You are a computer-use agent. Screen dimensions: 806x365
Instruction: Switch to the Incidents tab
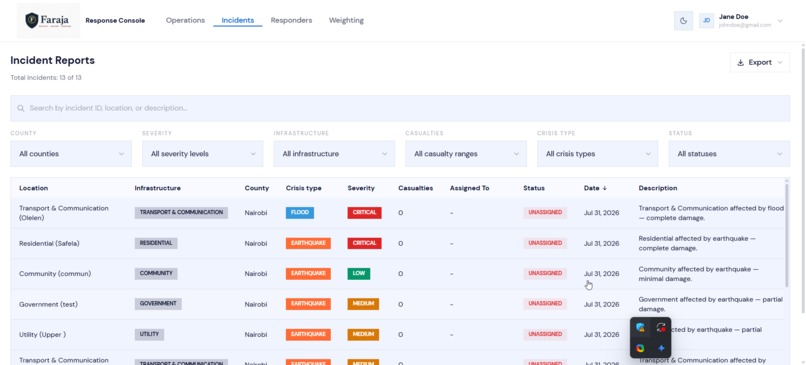point(237,21)
